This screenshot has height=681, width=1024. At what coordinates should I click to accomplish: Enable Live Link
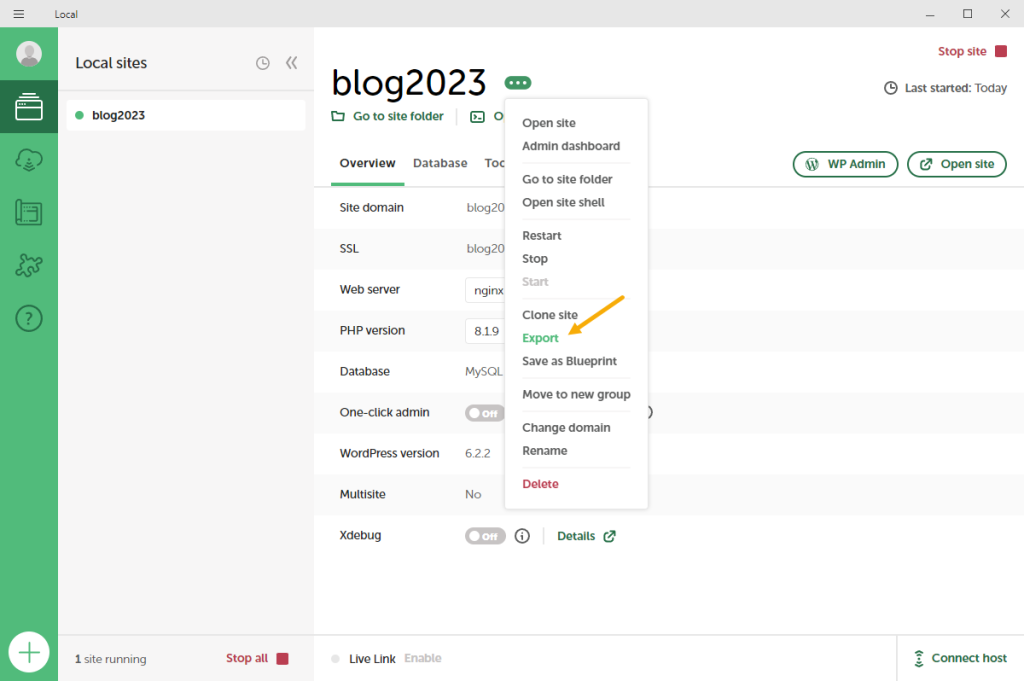point(422,658)
